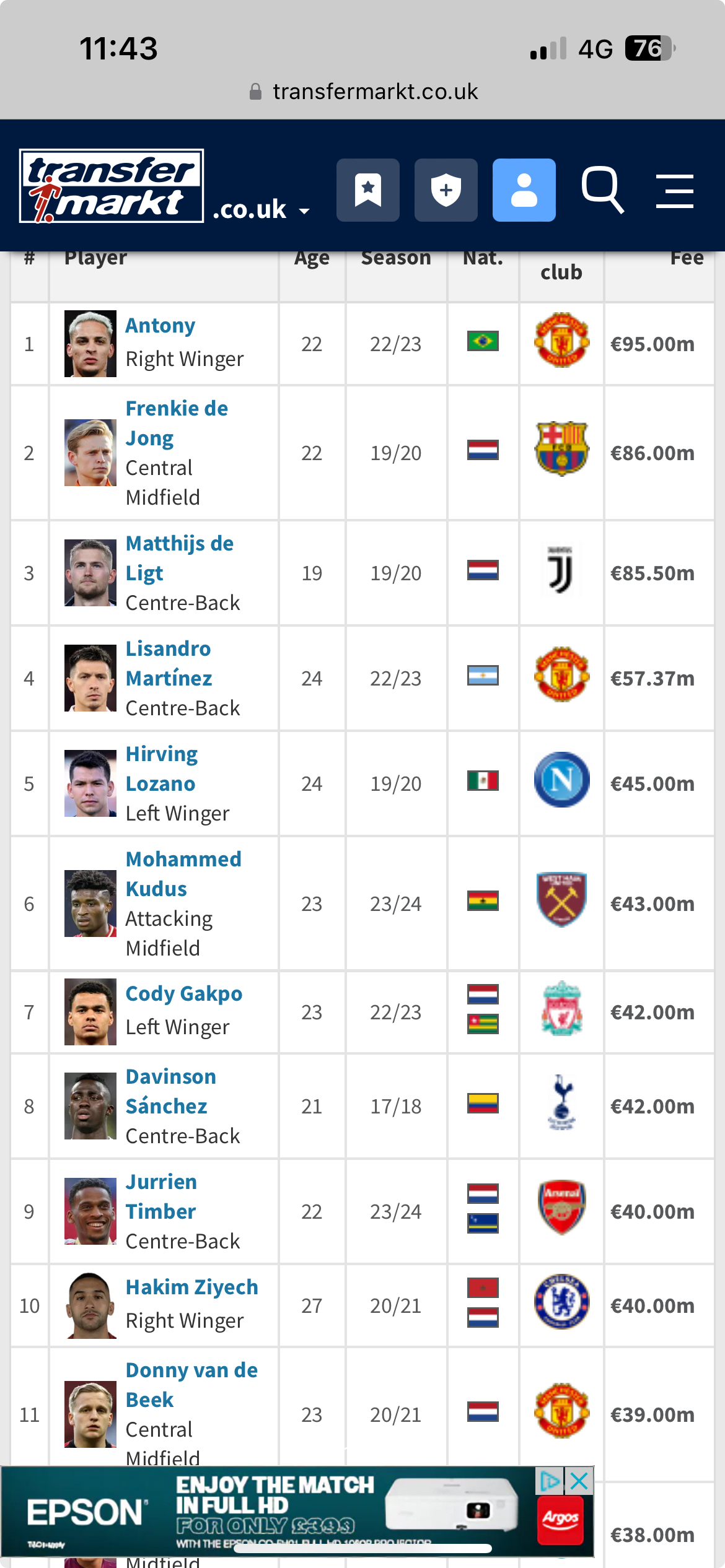Open Manchester United crest in Antony row
This screenshot has height=1568, width=725.
pos(561,340)
